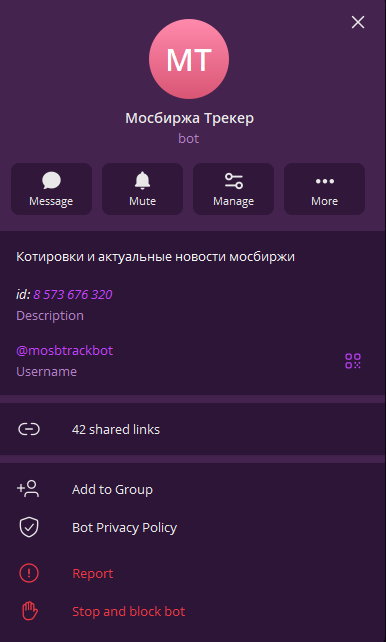
Task: Click the red hand block icon
Action: click(x=29, y=611)
